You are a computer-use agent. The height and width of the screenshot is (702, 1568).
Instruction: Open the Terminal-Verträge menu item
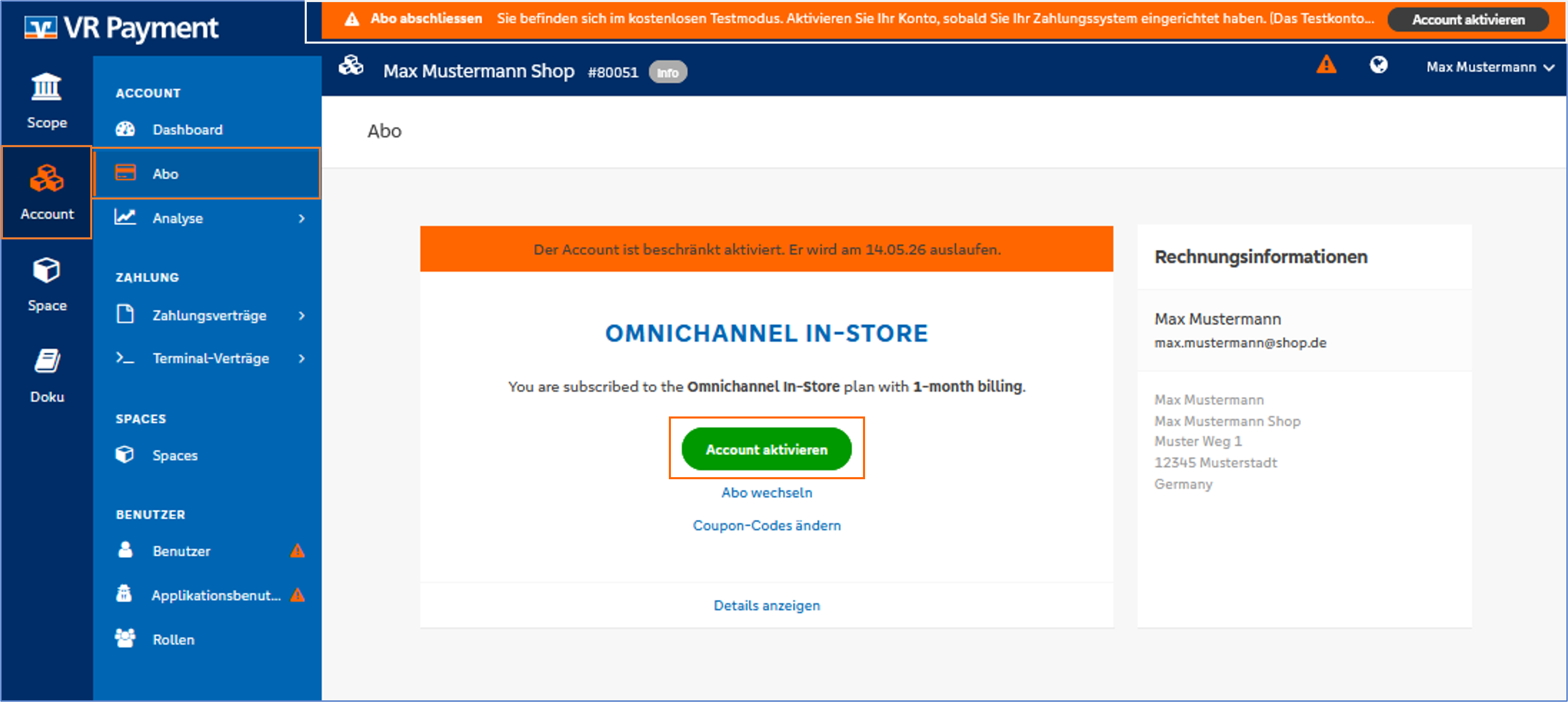(x=207, y=359)
